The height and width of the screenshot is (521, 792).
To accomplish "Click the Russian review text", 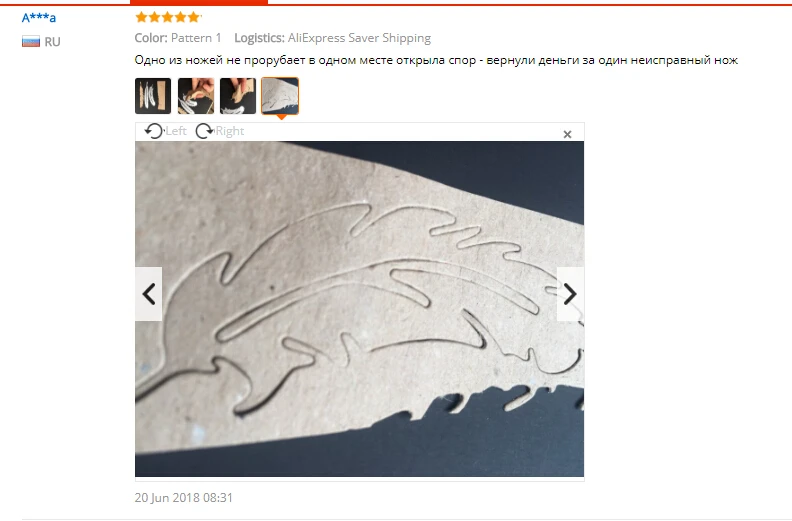I will point(436,60).
